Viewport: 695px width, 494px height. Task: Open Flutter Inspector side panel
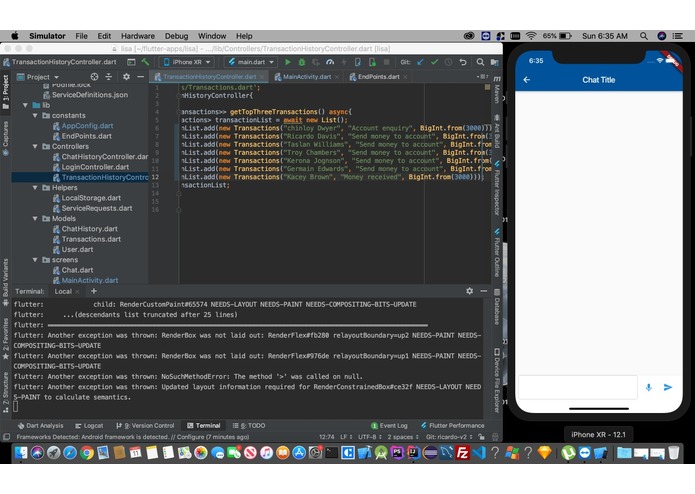pos(497,188)
